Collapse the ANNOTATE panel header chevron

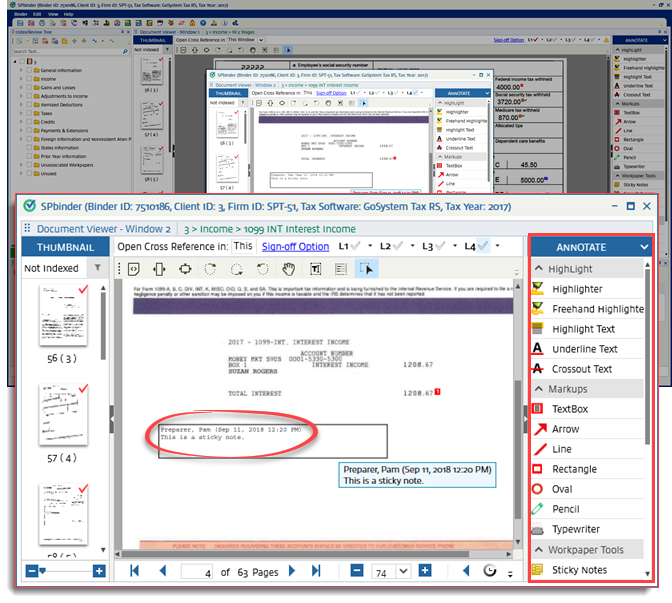pyautogui.click(x=642, y=246)
